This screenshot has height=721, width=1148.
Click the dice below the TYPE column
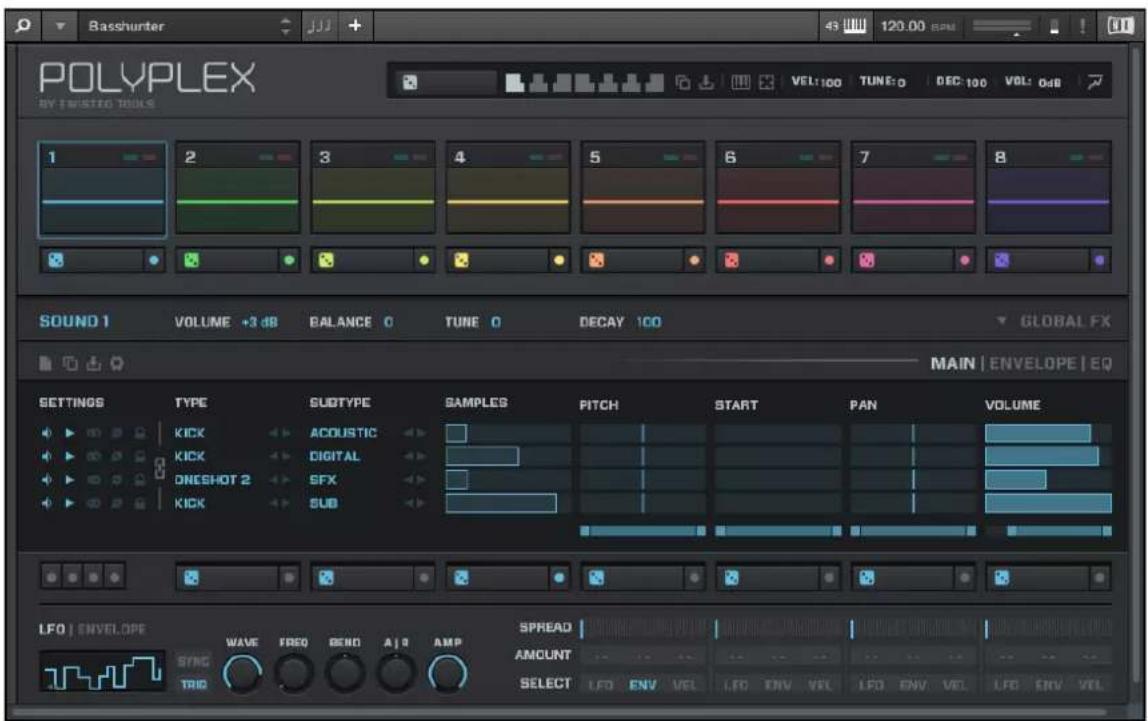click(x=191, y=578)
